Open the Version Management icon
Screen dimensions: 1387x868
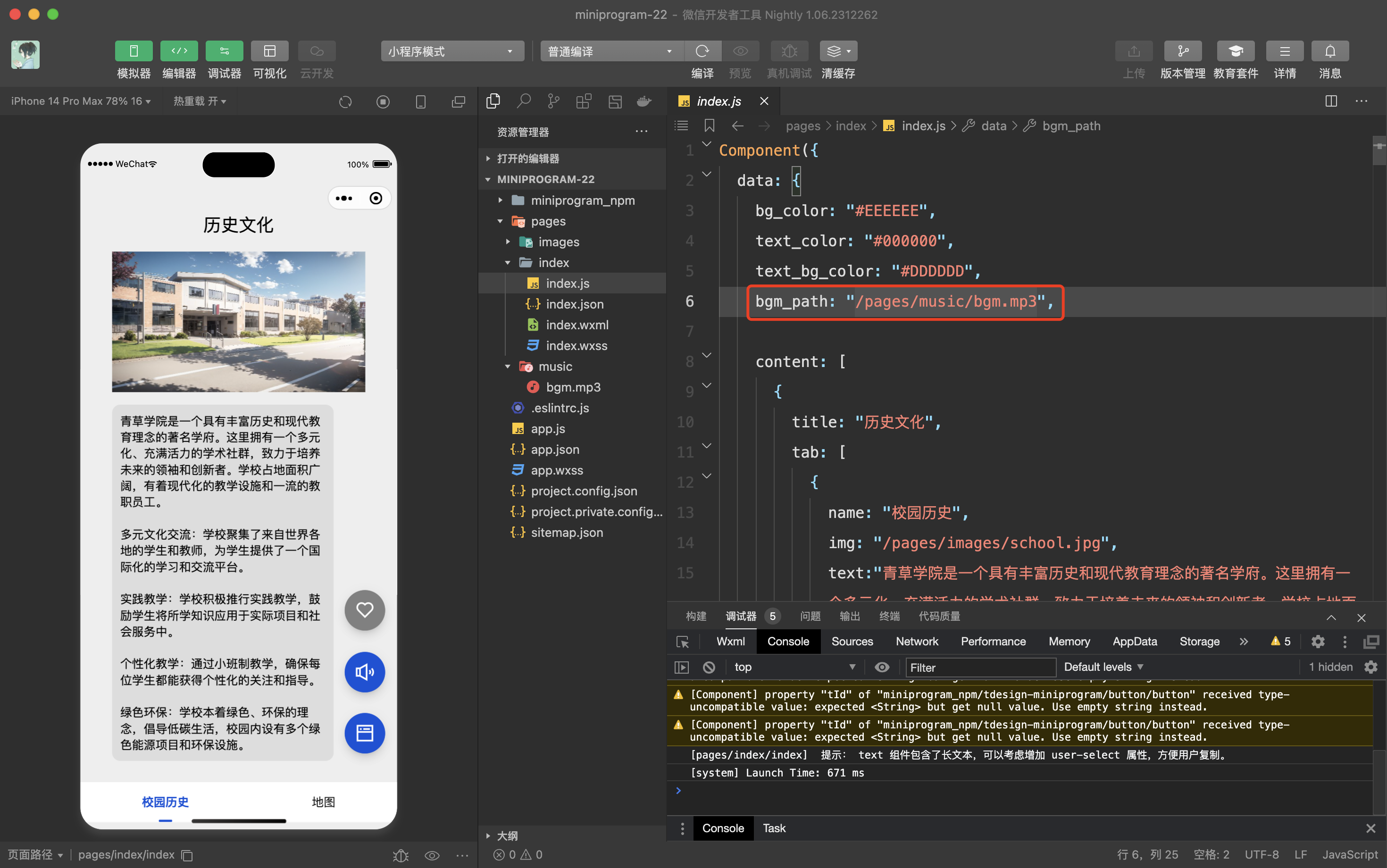(1182, 51)
